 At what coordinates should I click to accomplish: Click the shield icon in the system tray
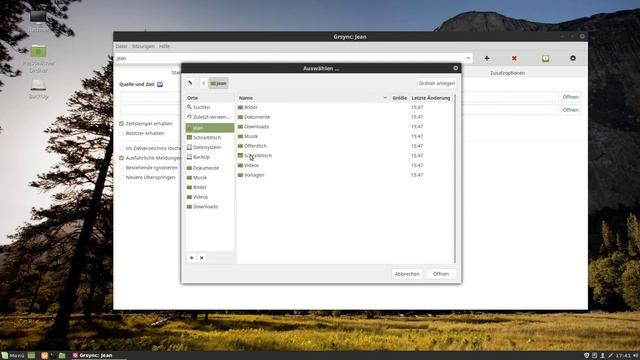(x=587, y=356)
